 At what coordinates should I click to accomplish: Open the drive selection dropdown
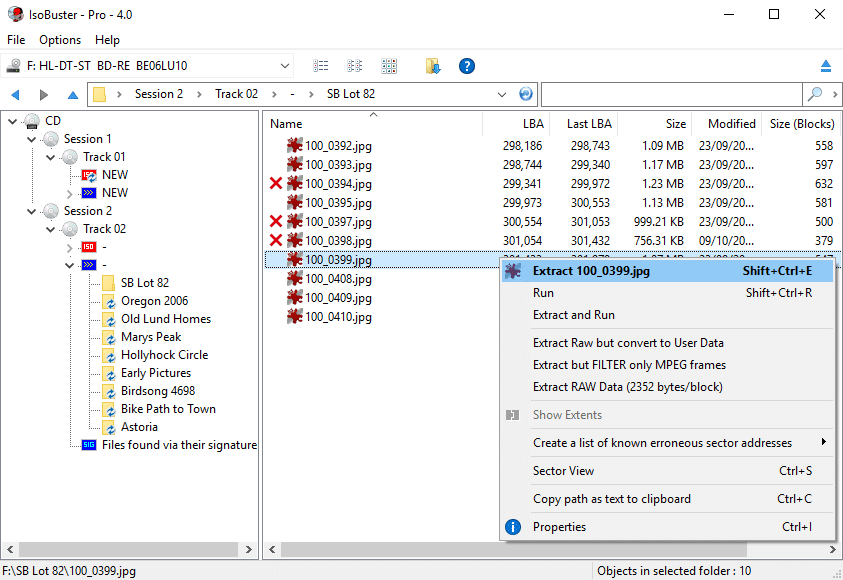click(x=284, y=66)
